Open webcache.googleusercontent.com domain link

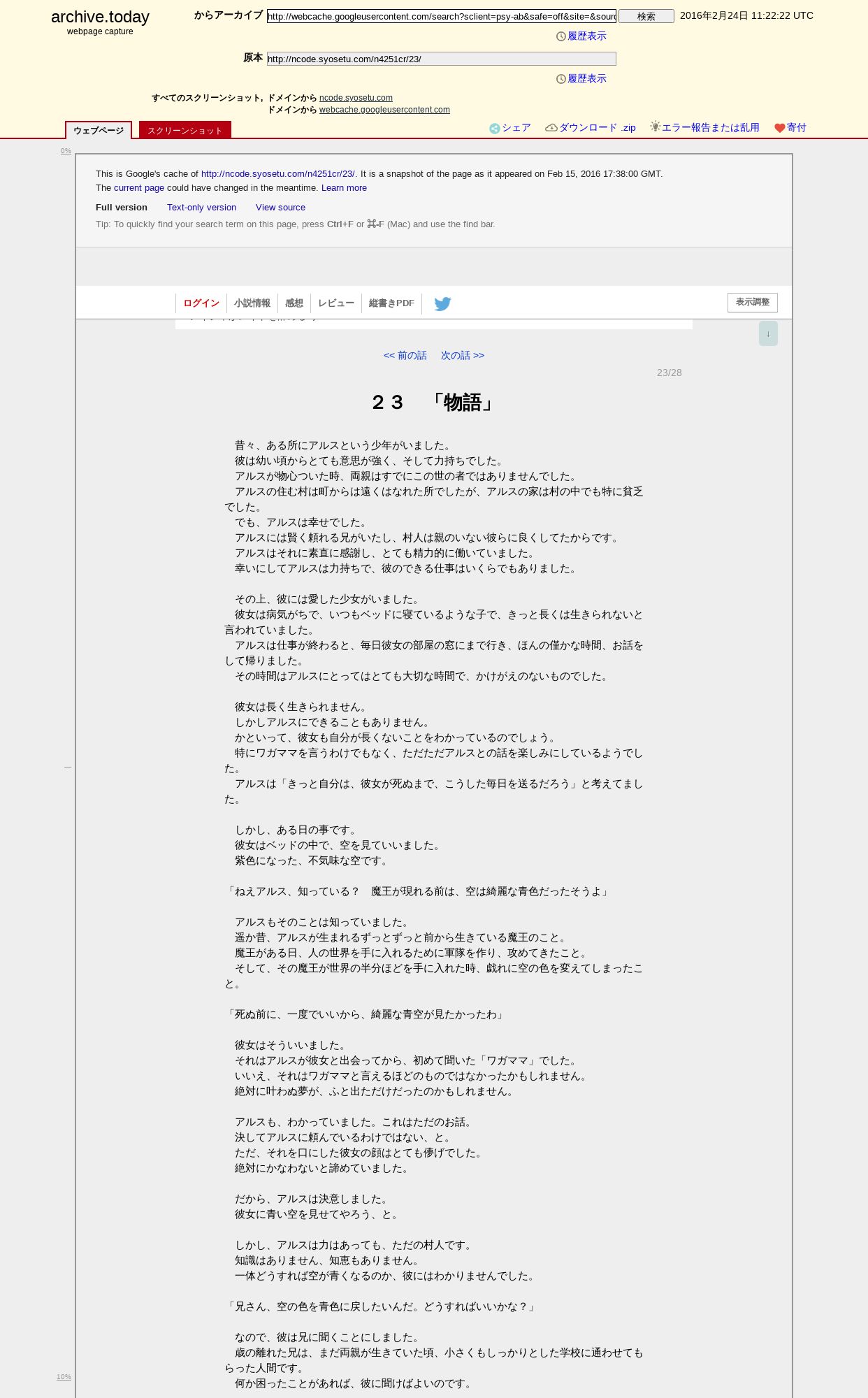coord(384,110)
